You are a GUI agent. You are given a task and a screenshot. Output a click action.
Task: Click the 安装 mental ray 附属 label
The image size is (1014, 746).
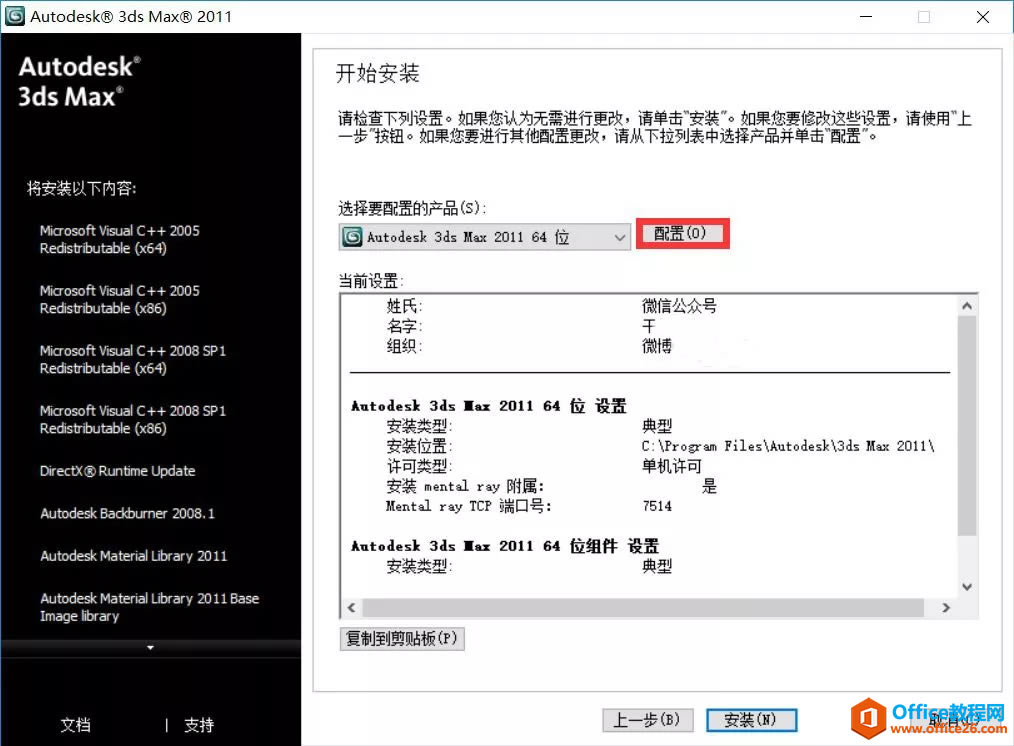tap(466, 486)
